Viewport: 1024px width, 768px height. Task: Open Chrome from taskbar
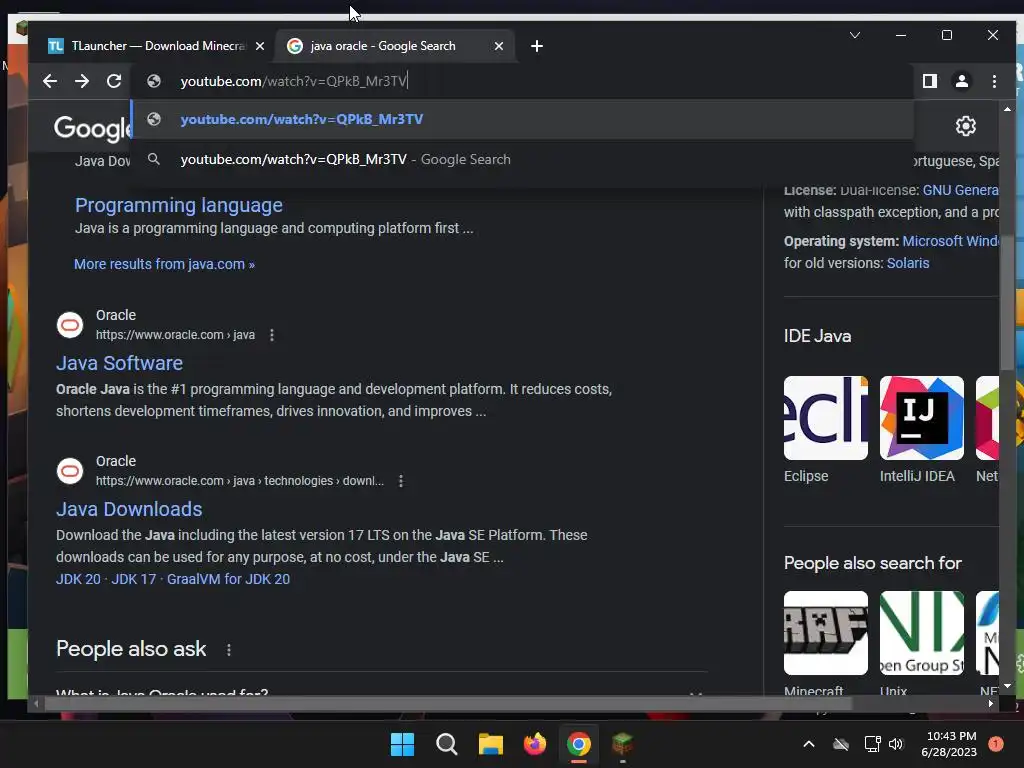click(x=579, y=744)
